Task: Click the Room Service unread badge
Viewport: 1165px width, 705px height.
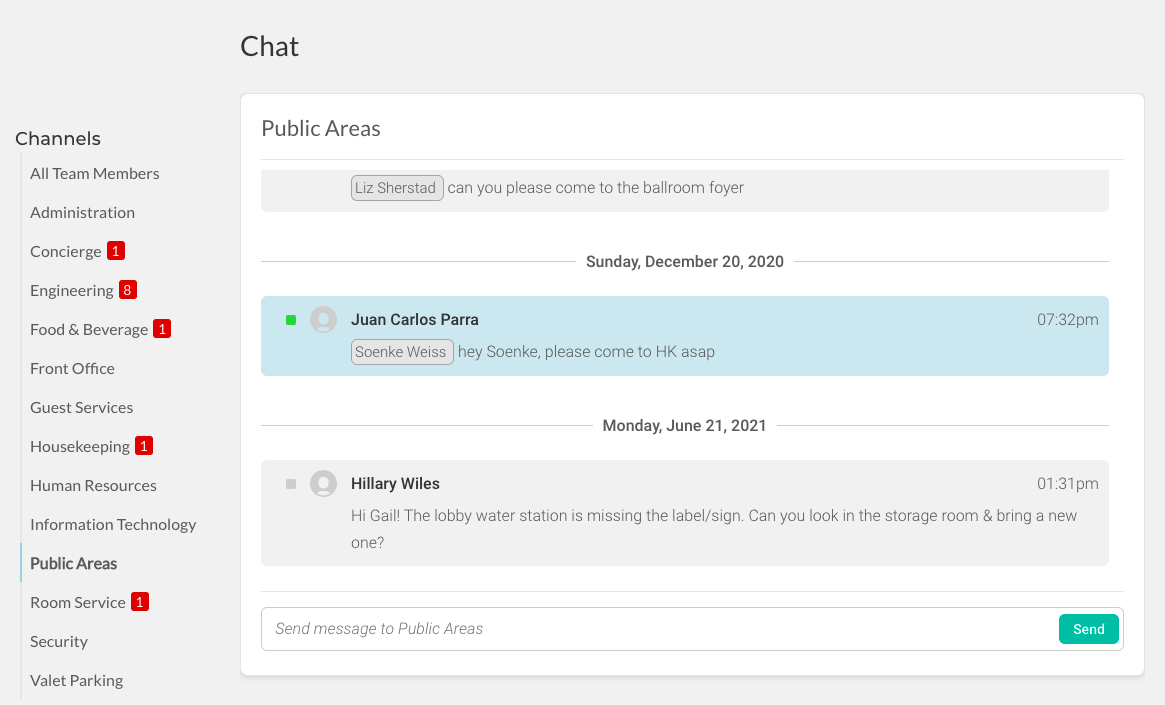Action: [x=140, y=602]
